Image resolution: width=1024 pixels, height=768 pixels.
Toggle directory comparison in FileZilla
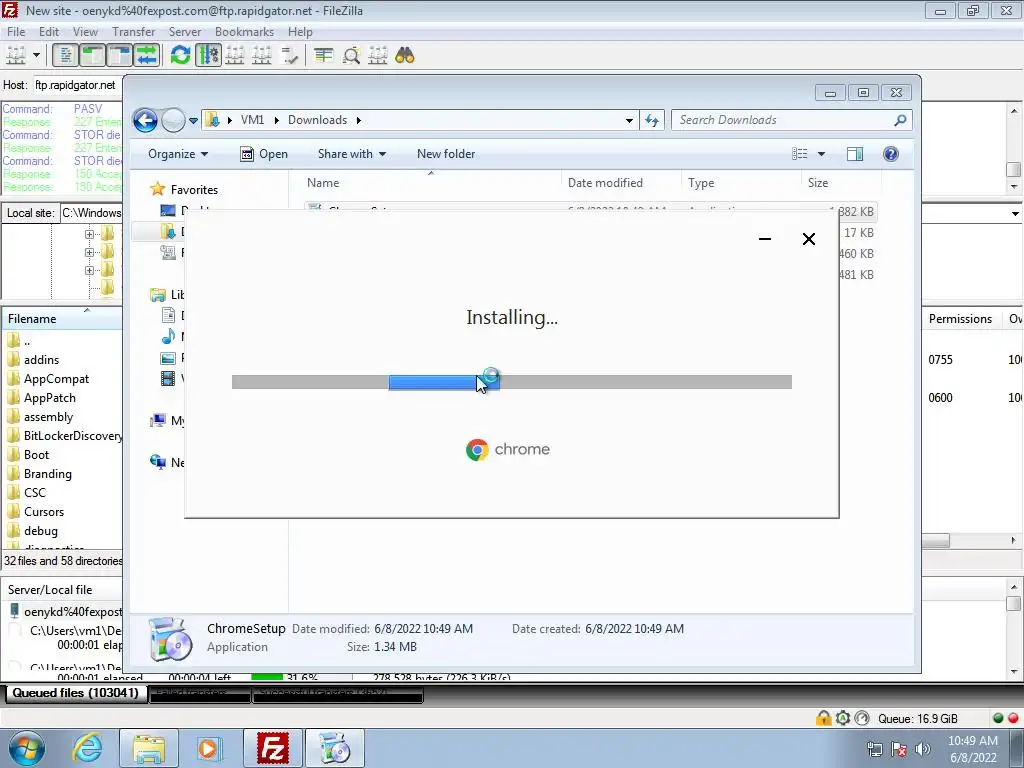click(351, 56)
